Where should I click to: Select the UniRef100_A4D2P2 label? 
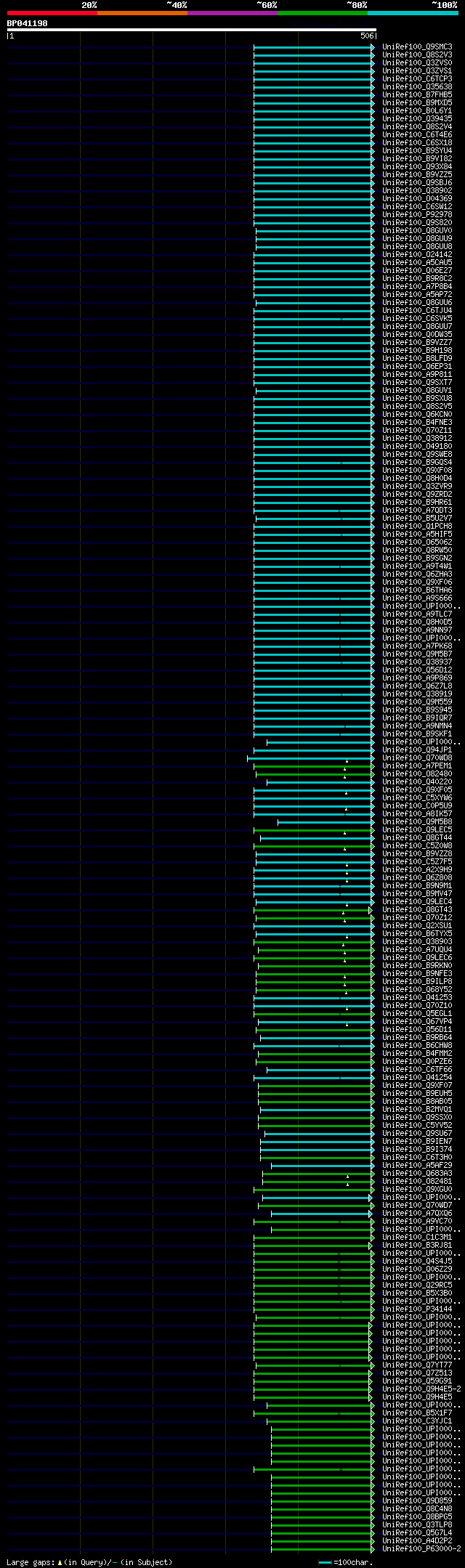click(x=417, y=1540)
